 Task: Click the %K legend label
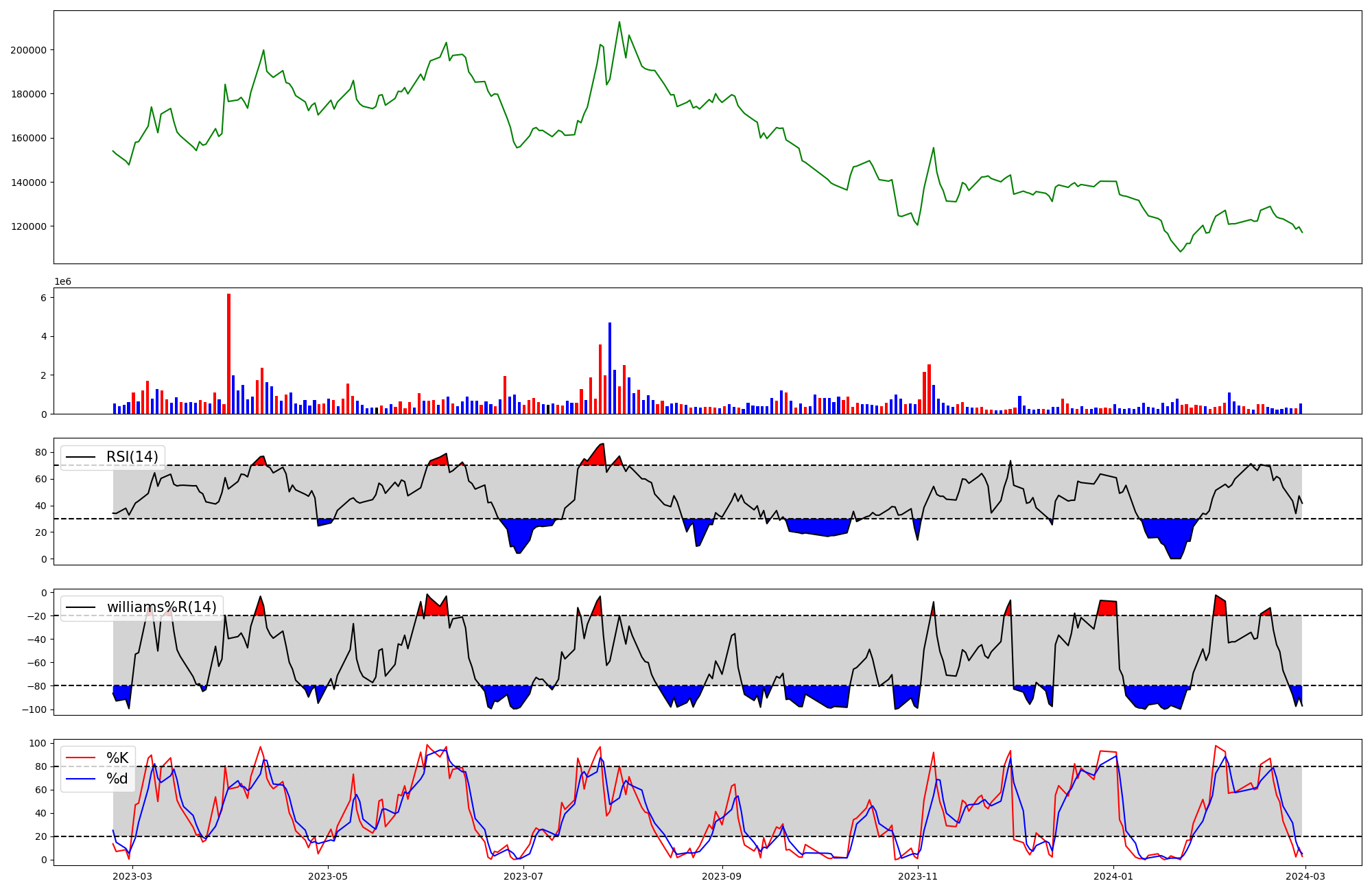point(117,758)
